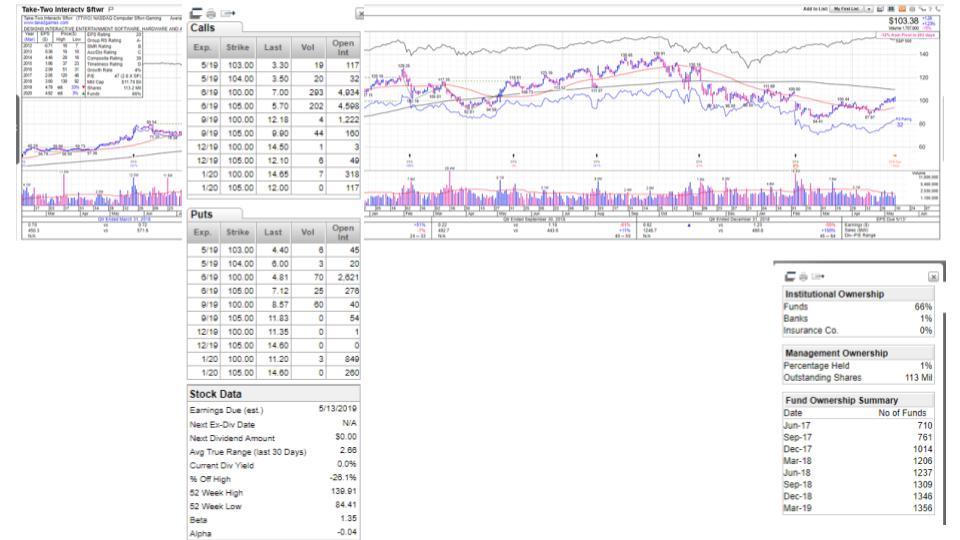The width and height of the screenshot is (960, 540).
Task: Click the Calls Last column header
Action: point(273,47)
